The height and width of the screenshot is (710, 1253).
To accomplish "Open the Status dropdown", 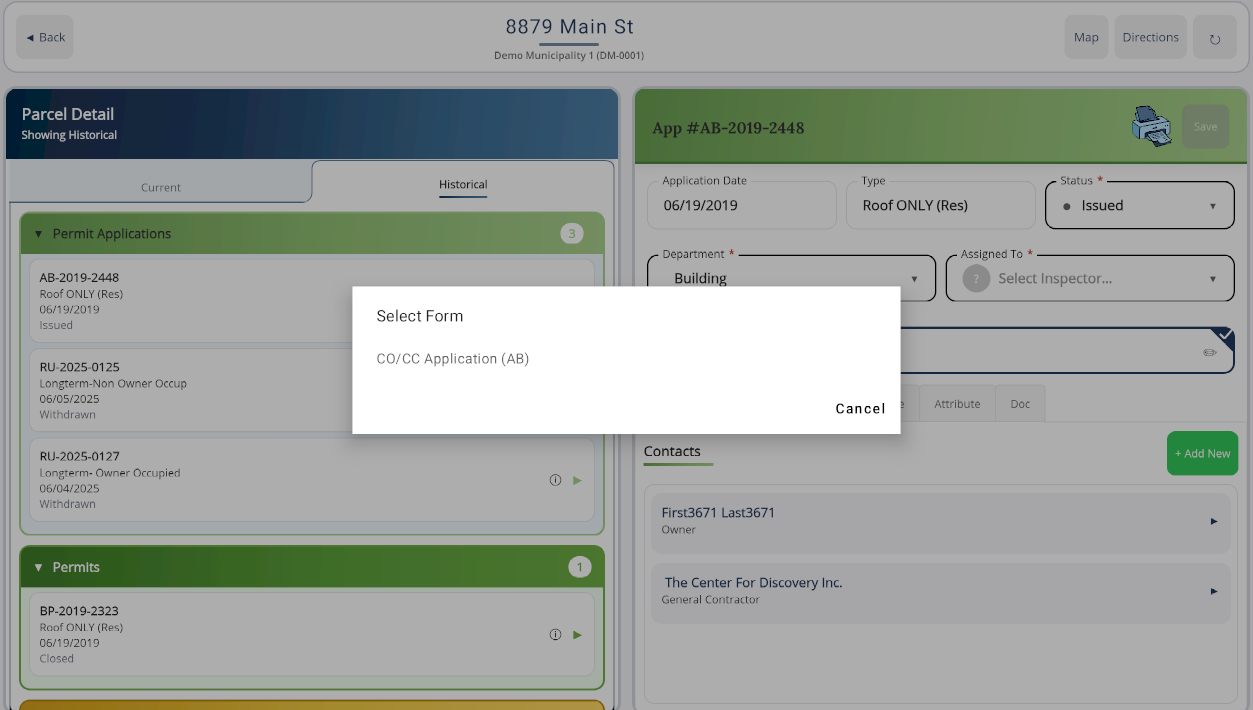I will click(x=1140, y=205).
